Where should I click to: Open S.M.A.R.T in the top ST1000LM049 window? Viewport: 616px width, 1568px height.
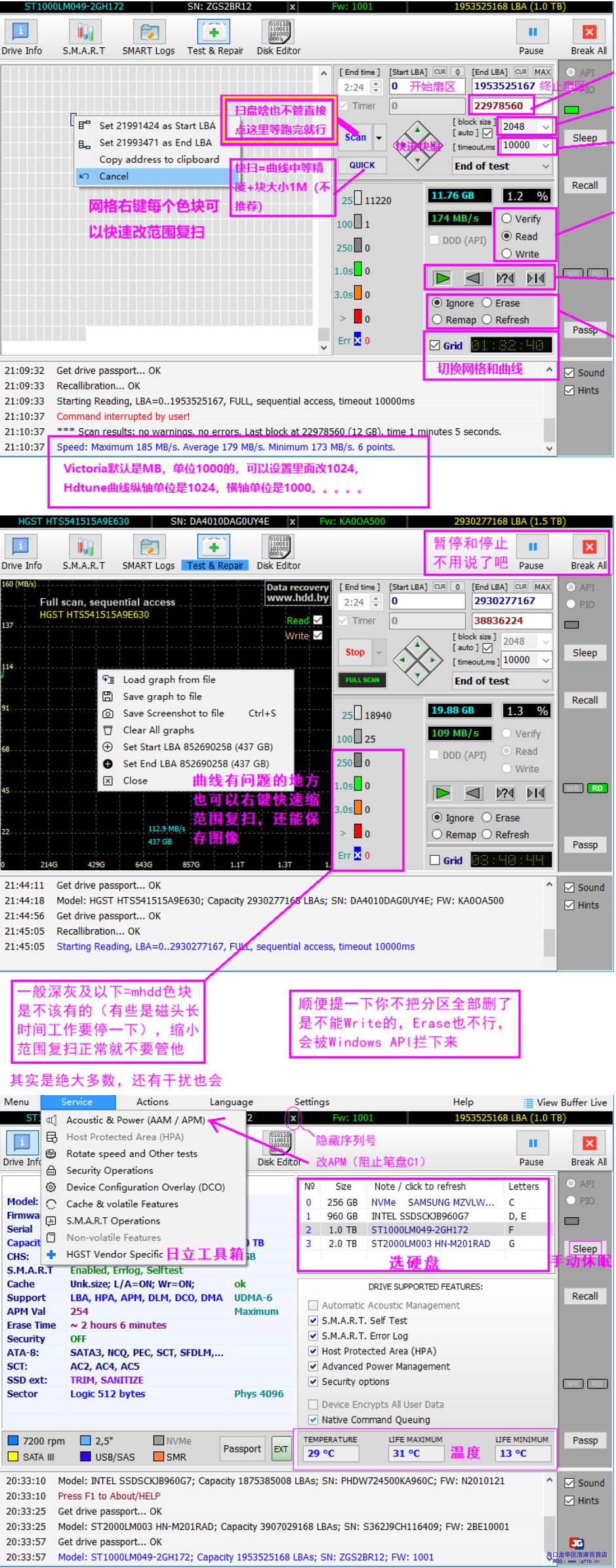coord(84,37)
